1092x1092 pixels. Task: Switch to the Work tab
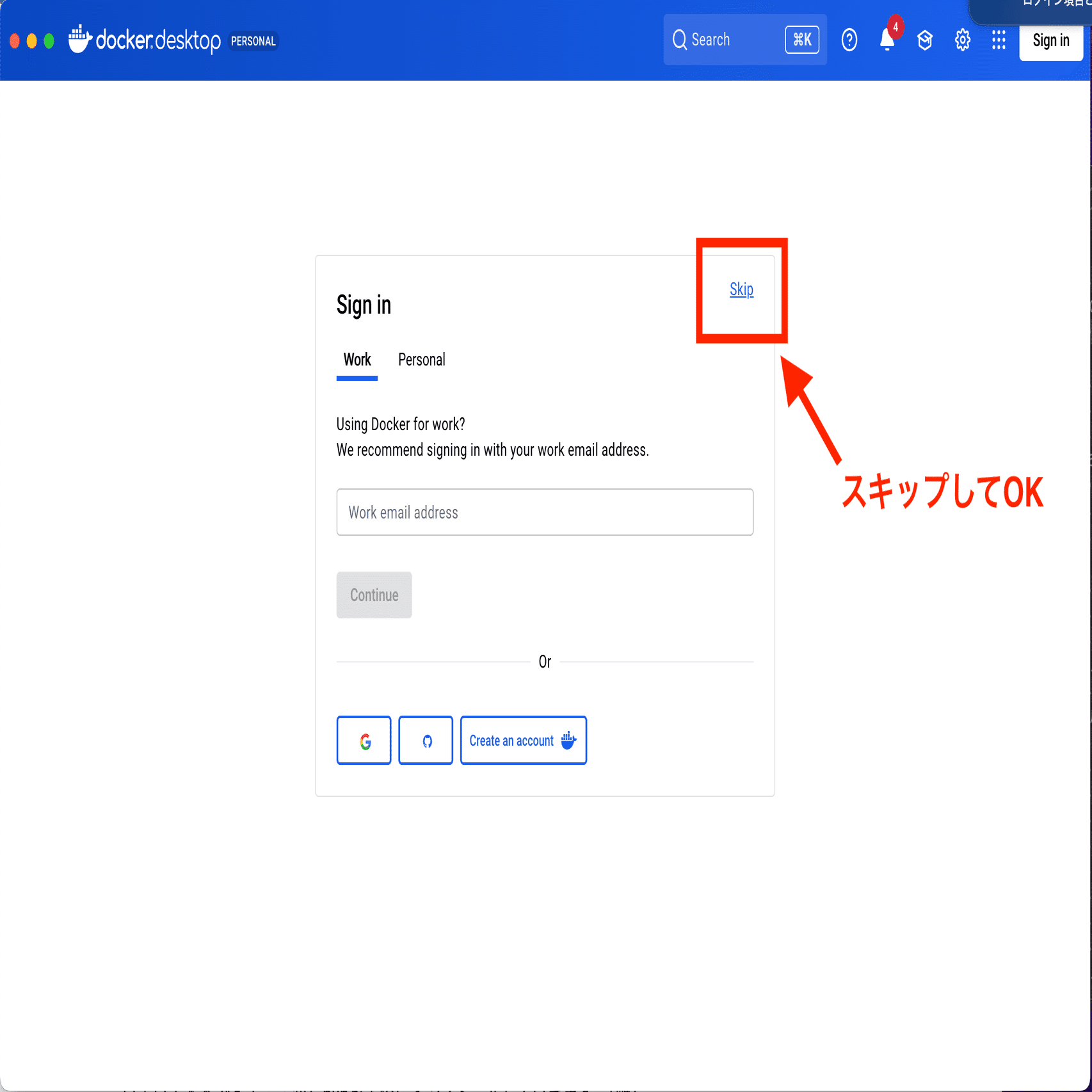click(x=357, y=360)
